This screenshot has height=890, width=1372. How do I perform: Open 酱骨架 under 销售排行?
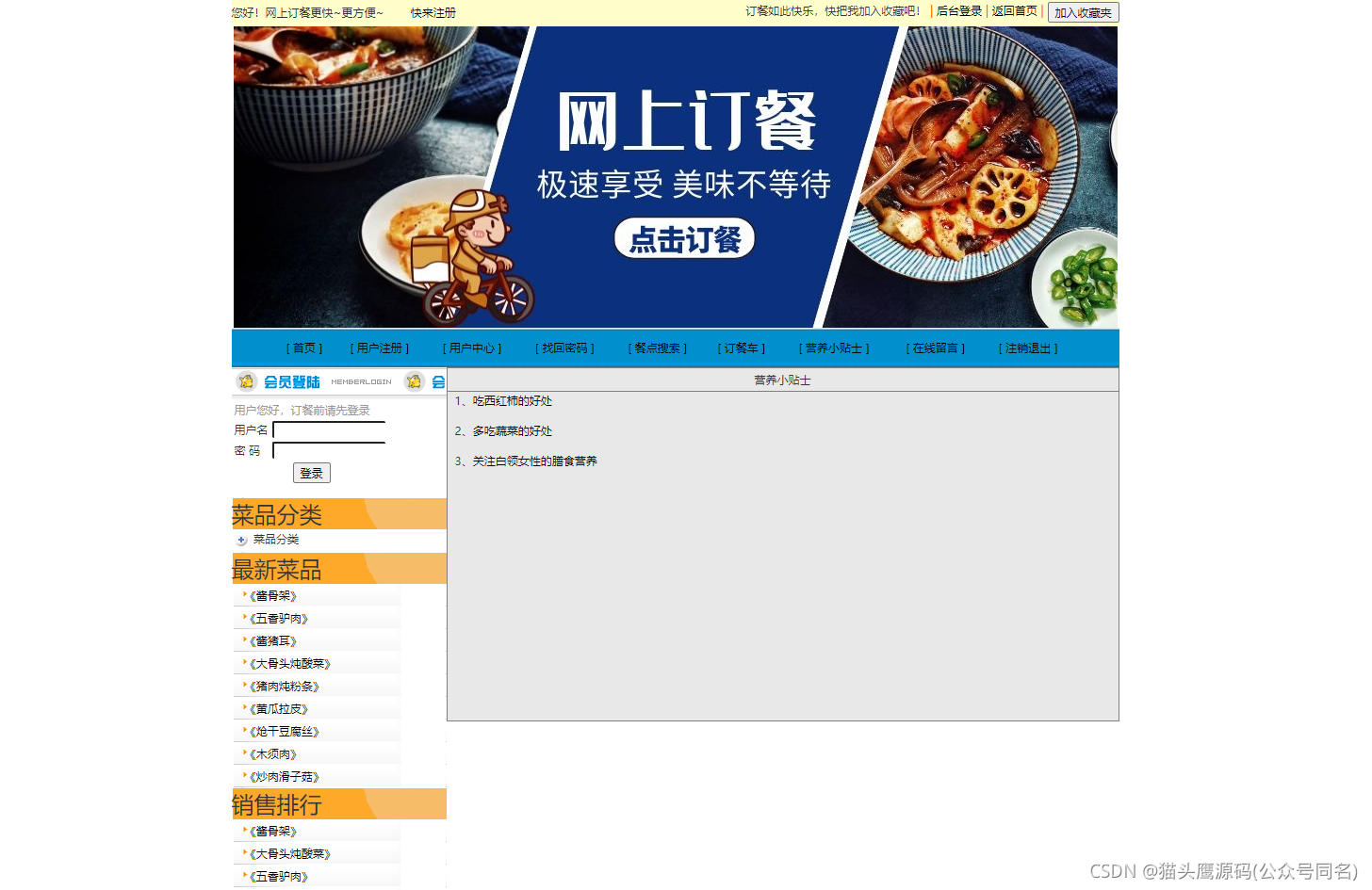pos(273,832)
